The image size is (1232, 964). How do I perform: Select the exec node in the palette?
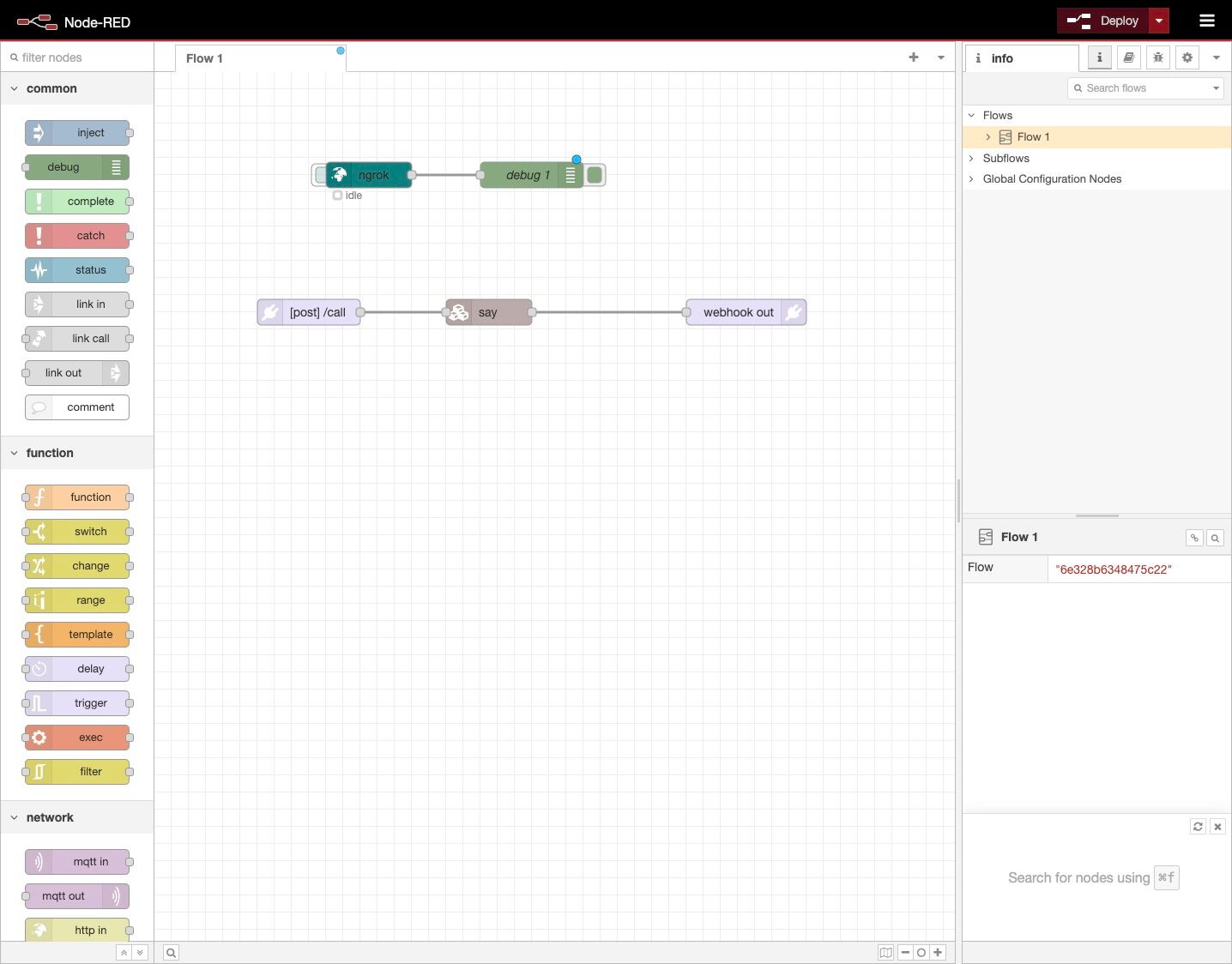tap(77, 737)
